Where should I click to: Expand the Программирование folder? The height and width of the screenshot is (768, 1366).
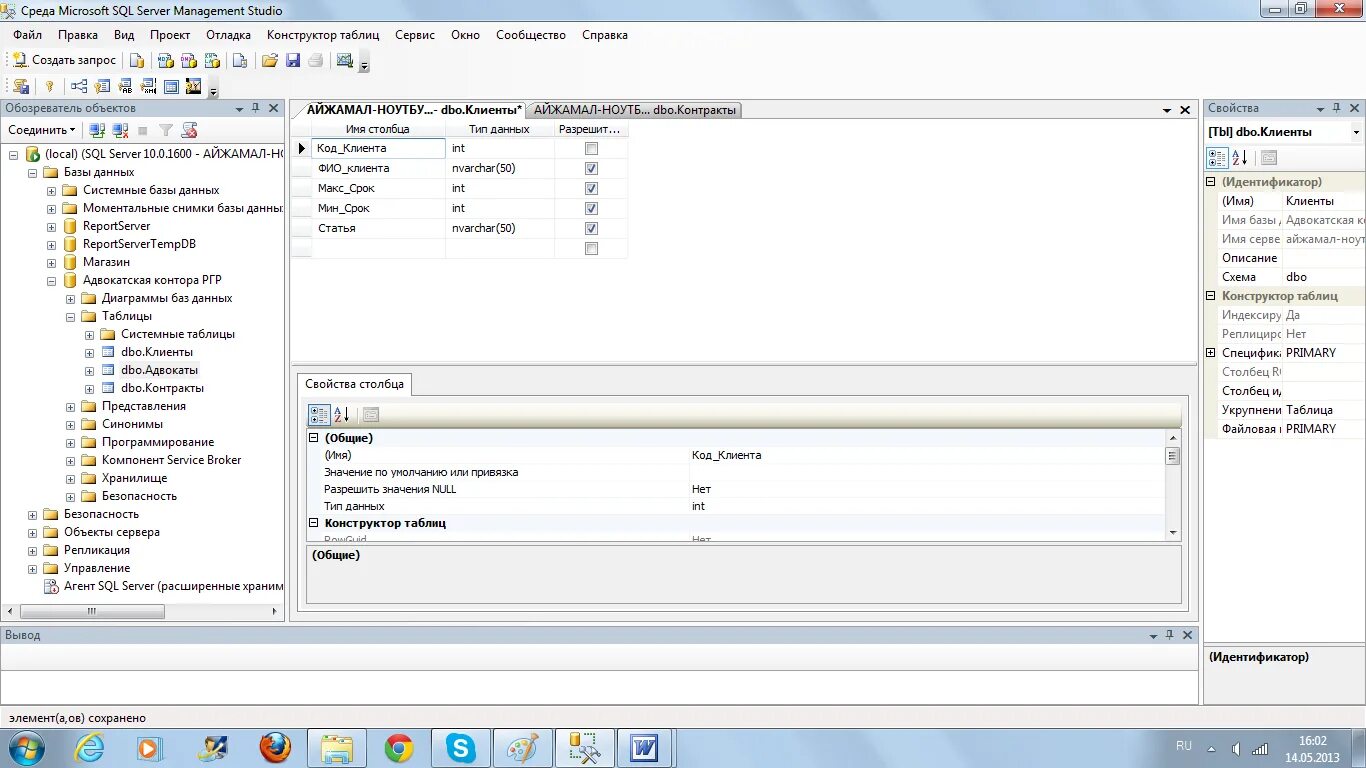tap(71, 442)
